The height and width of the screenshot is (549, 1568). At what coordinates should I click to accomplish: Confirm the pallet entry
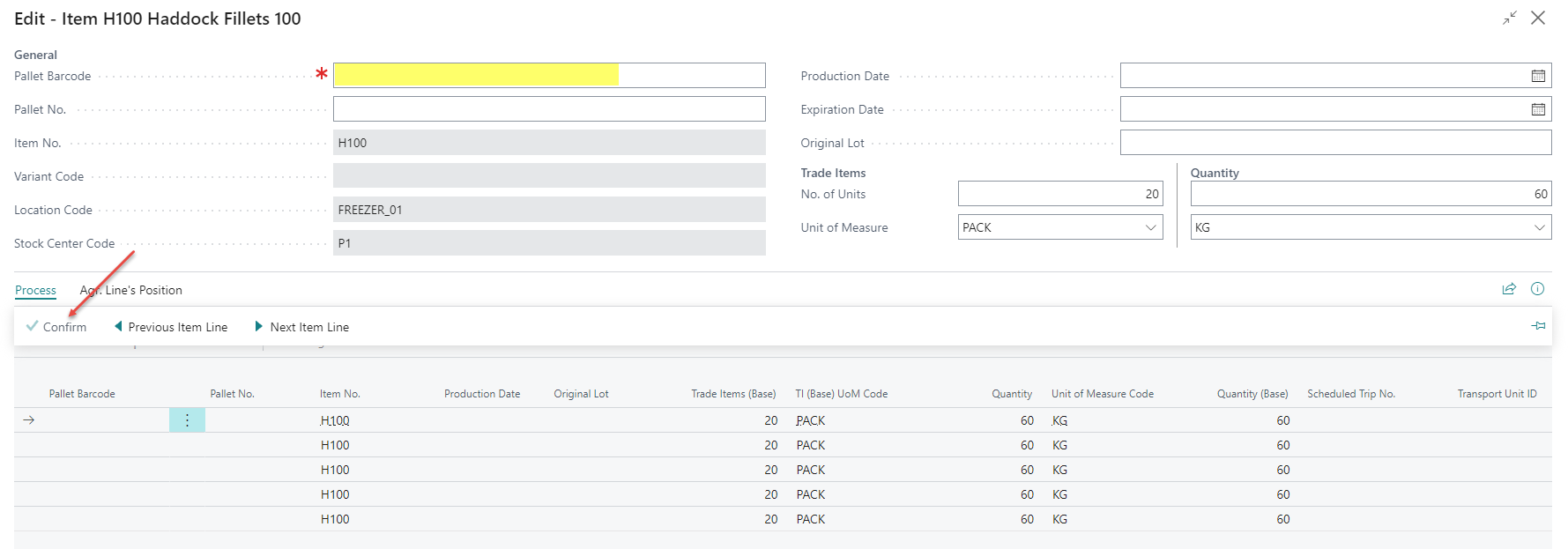(x=57, y=327)
